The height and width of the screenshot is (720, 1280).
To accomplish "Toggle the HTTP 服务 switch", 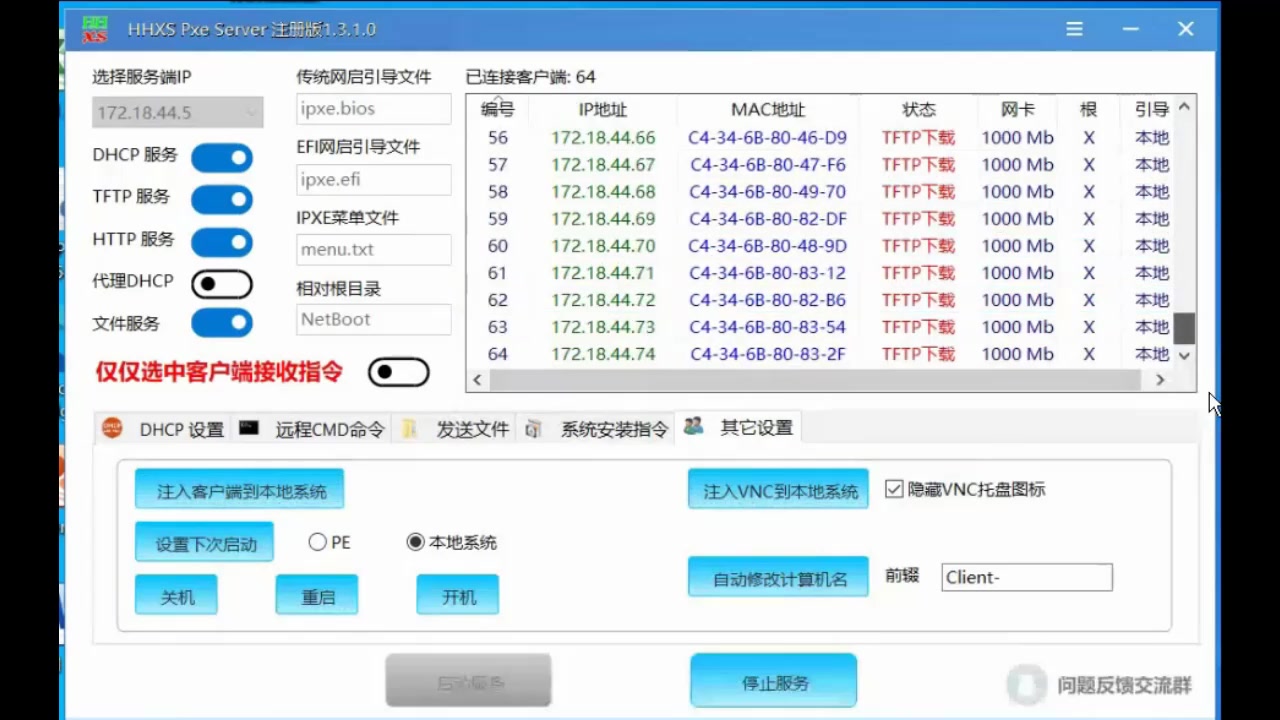I will [222, 242].
